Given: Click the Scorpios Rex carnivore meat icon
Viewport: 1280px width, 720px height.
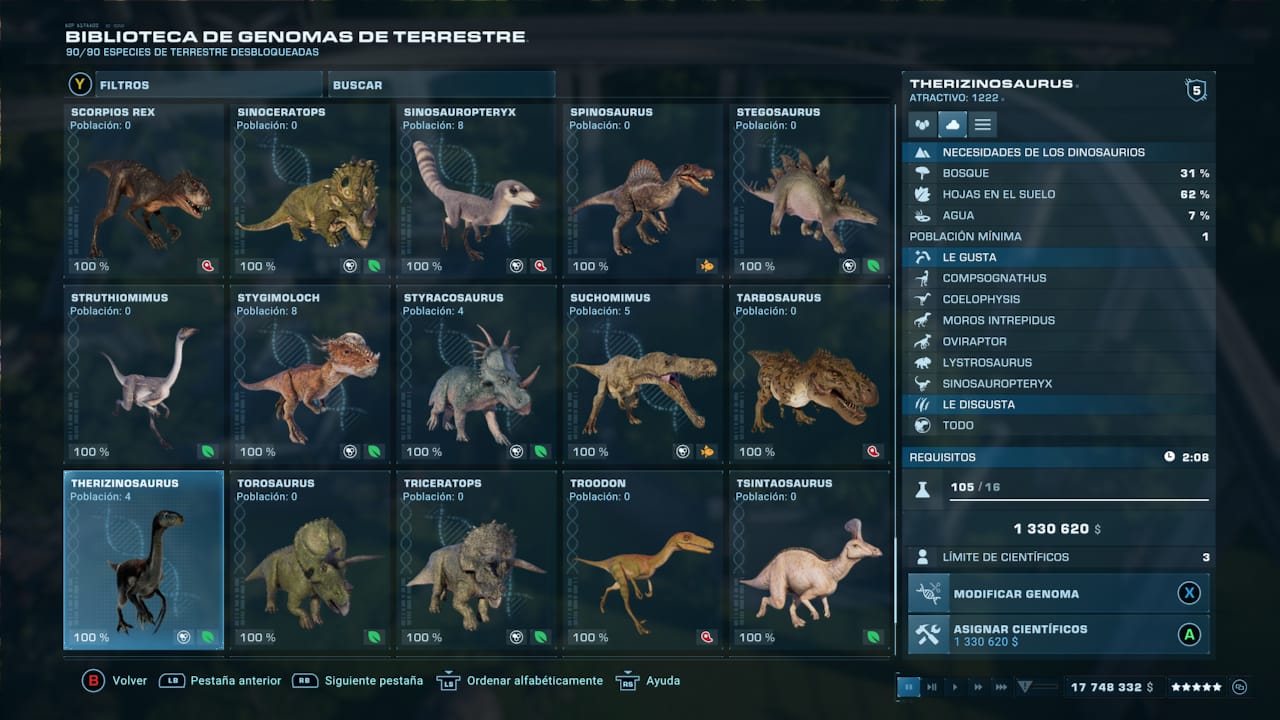Looking at the screenshot, I should click(x=208, y=266).
